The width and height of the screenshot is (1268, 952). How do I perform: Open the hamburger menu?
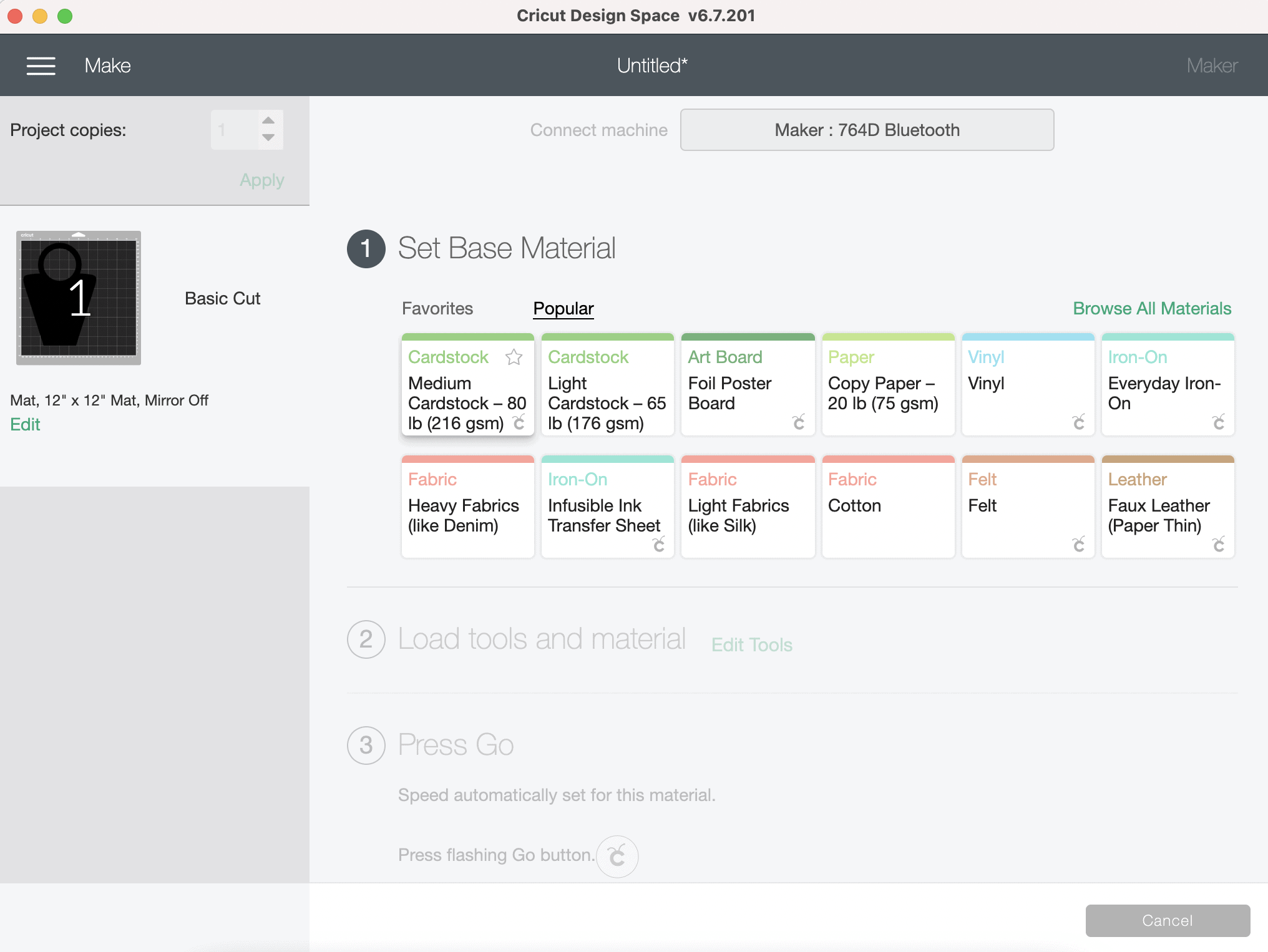coord(41,66)
